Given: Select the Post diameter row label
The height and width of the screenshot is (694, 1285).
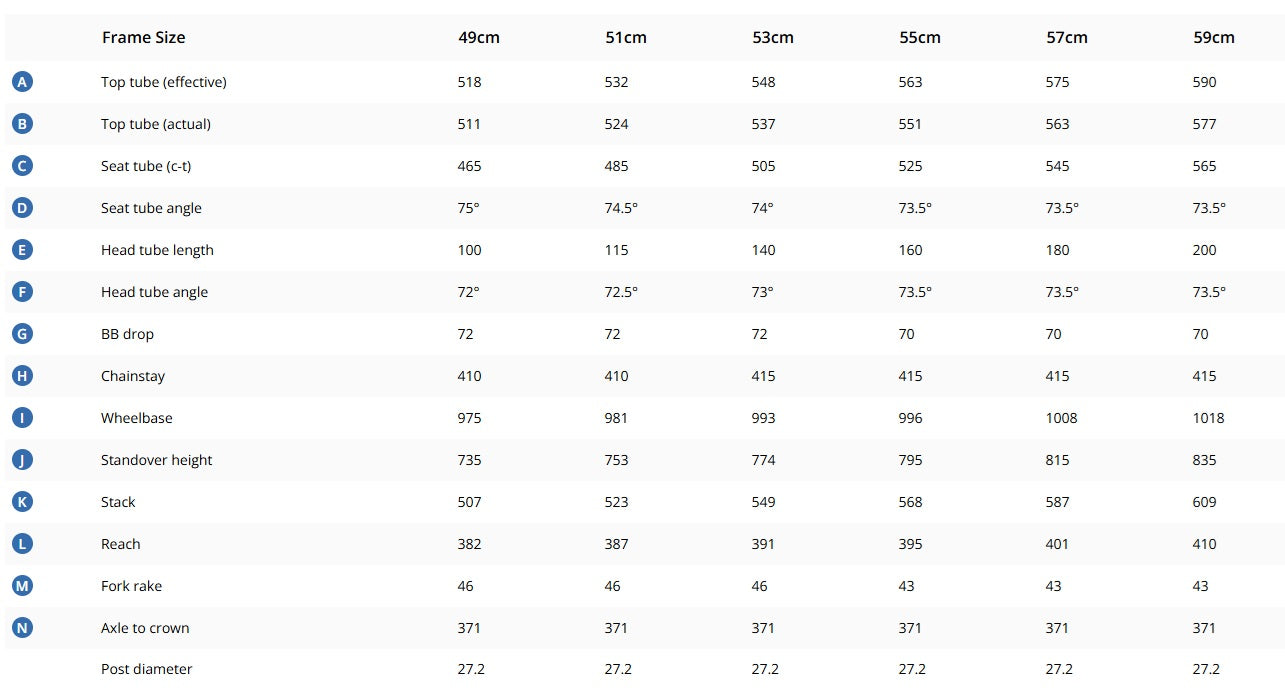Looking at the screenshot, I should (146, 669).
